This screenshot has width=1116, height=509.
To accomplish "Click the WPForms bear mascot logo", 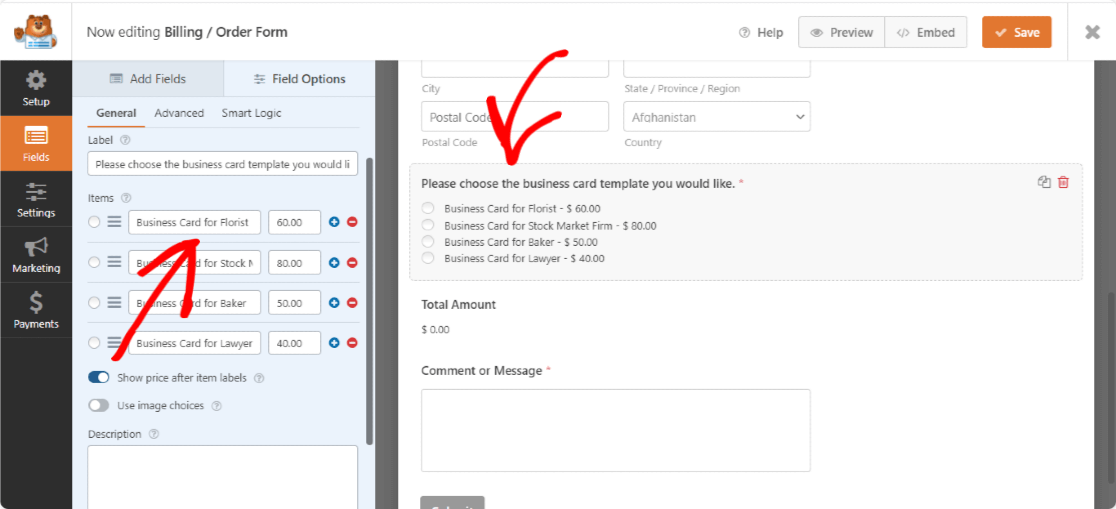I will [x=35, y=31].
